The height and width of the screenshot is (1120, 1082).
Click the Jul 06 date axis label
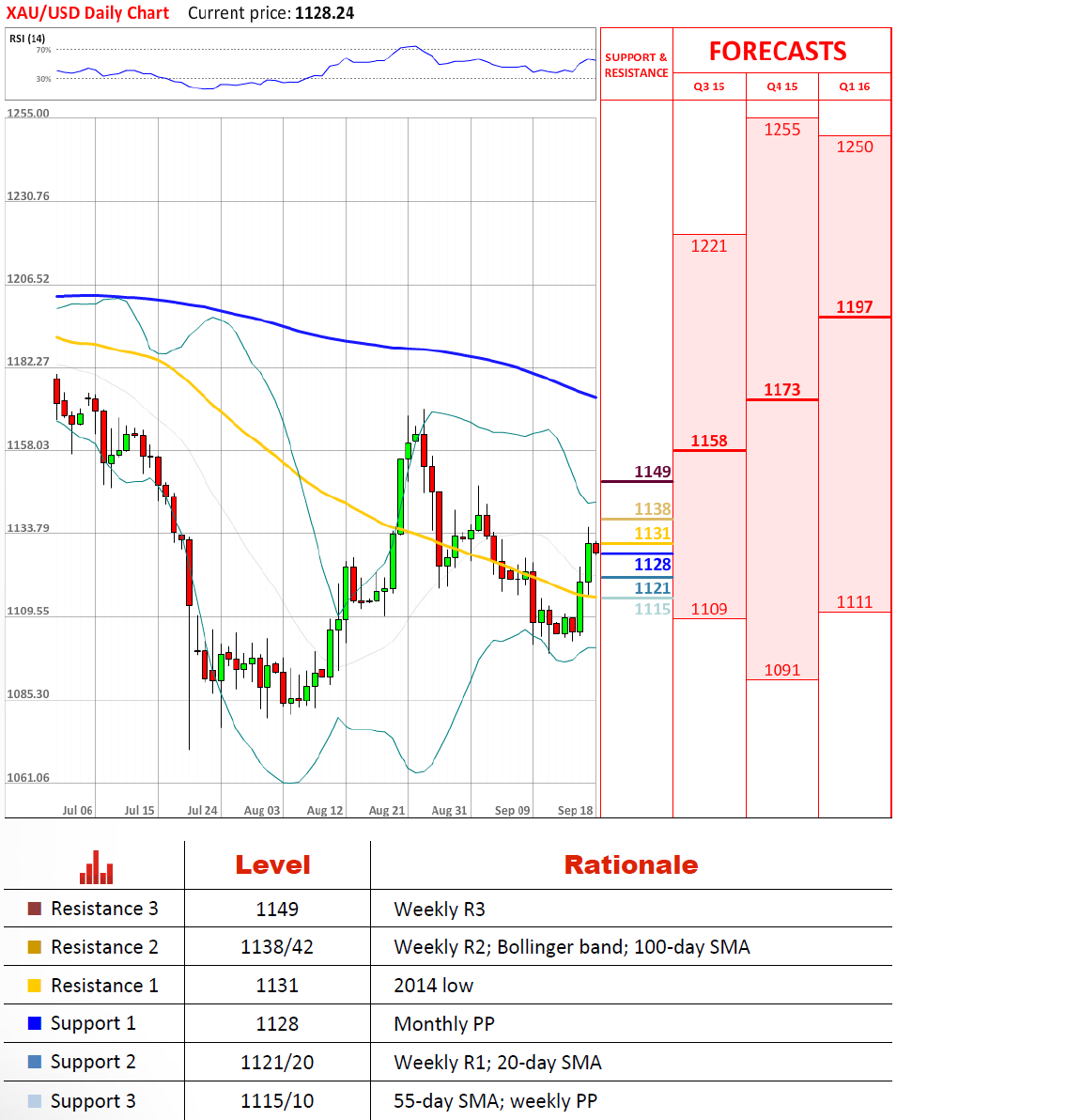77,811
